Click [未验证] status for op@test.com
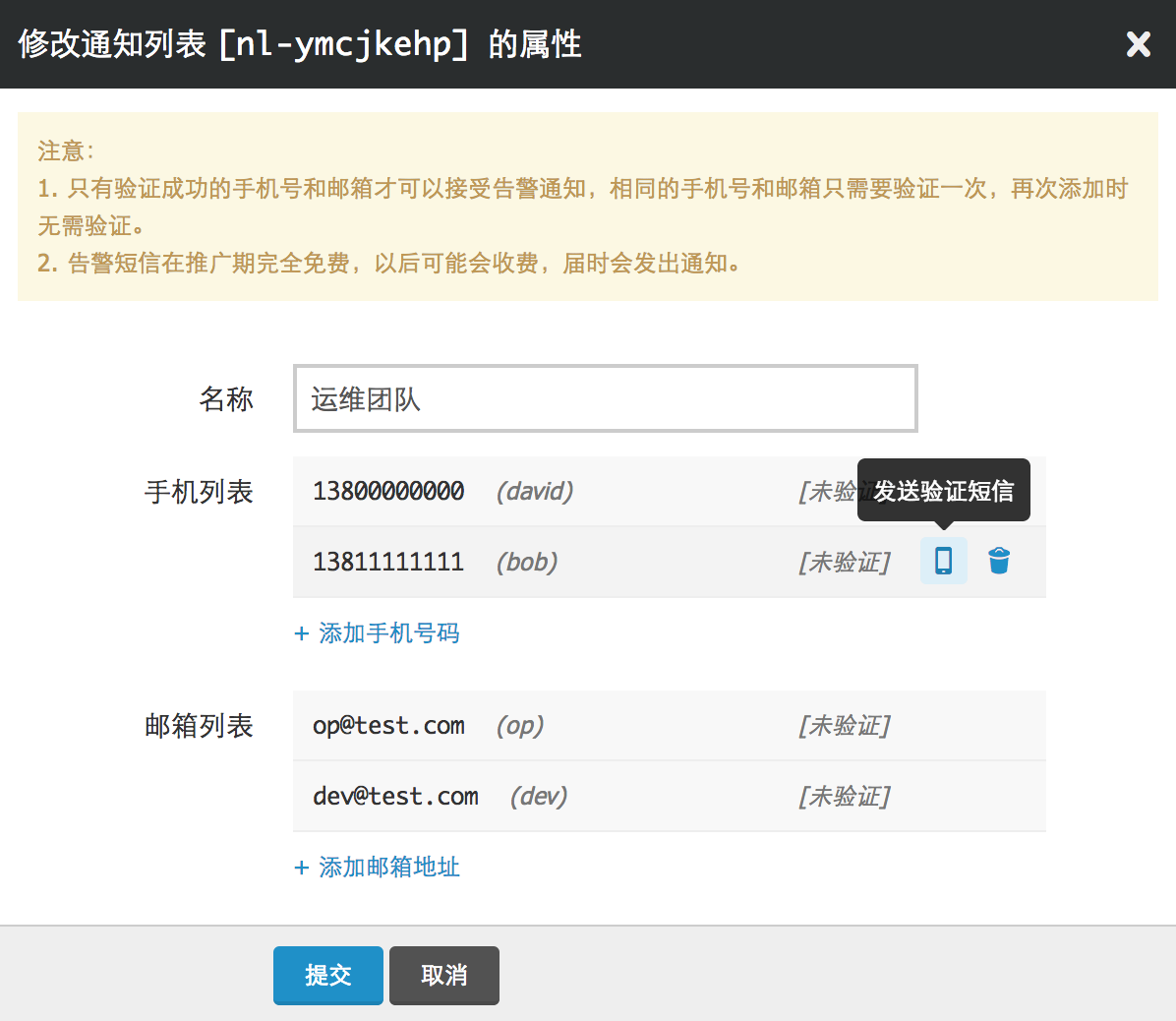The height and width of the screenshot is (1021, 1176). [845, 725]
